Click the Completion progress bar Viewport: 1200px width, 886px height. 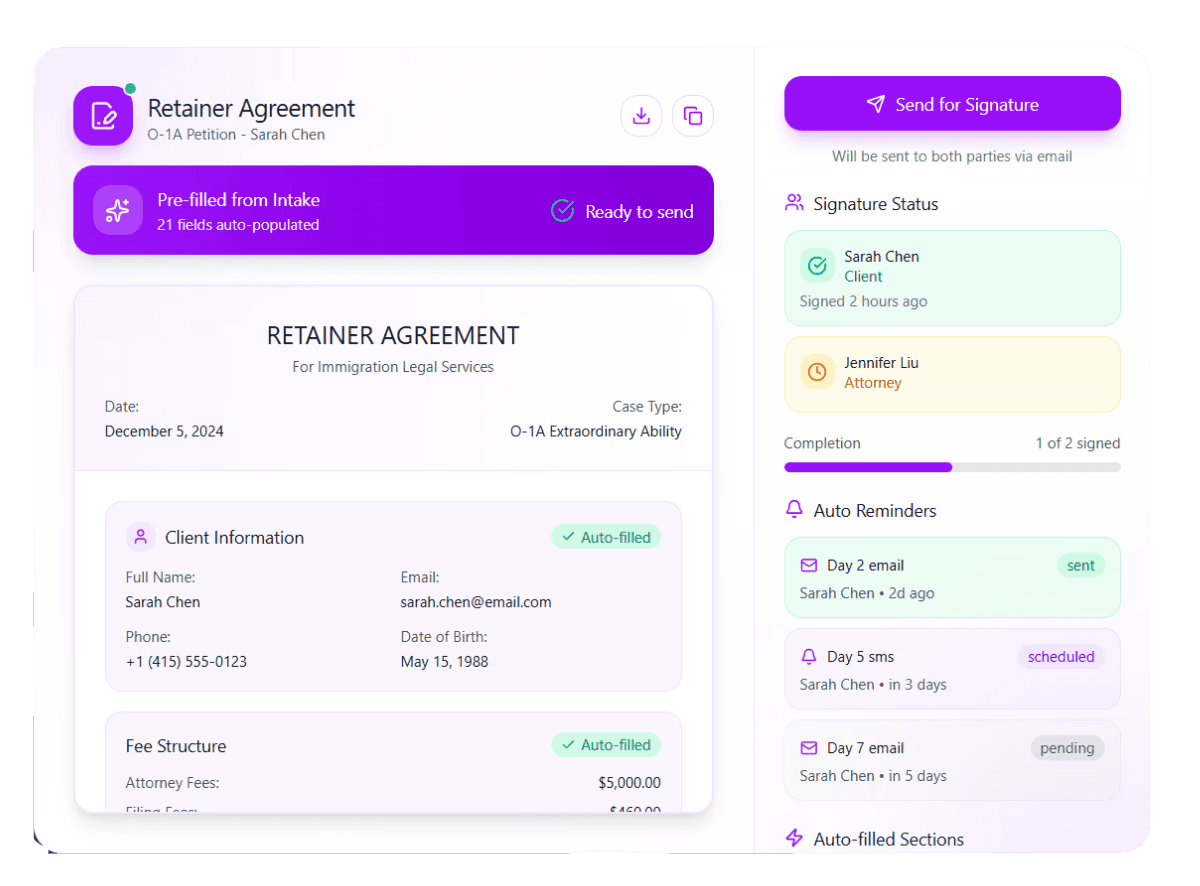[x=950, y=467]
